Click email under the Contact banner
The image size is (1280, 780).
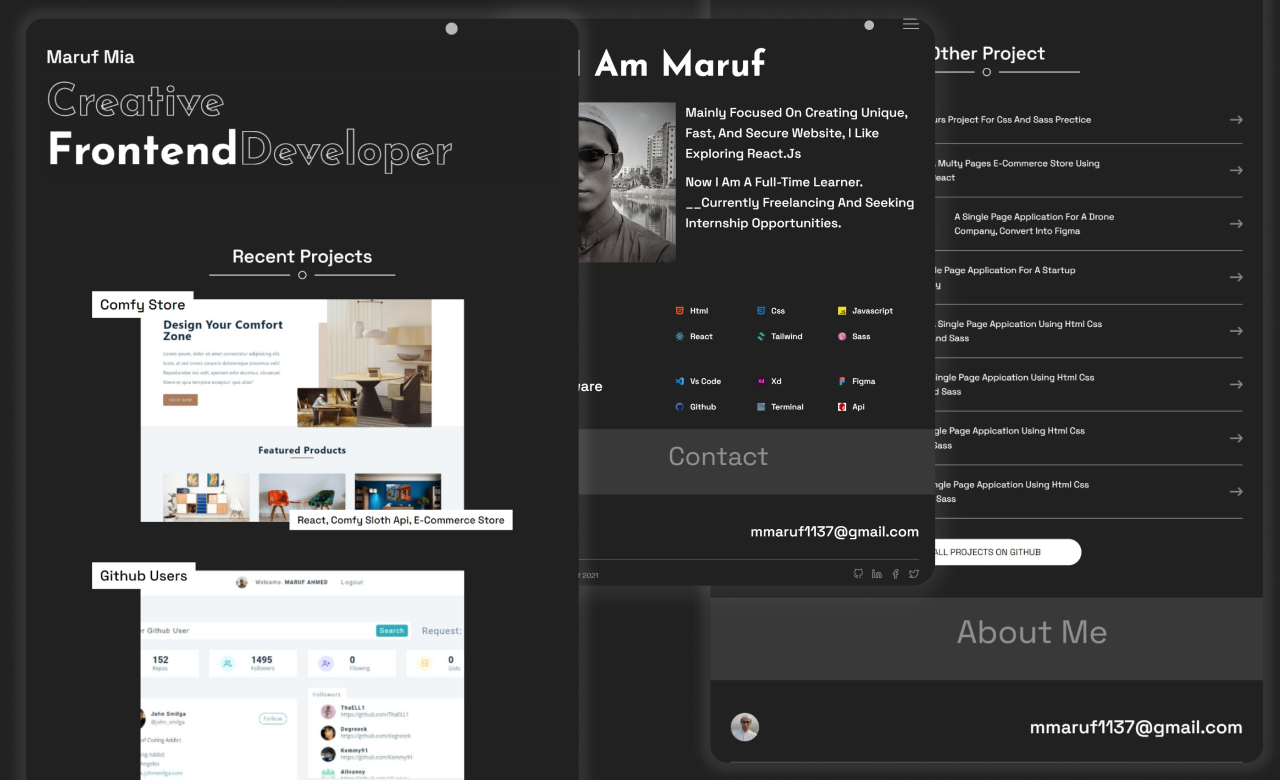coord(835,532)
